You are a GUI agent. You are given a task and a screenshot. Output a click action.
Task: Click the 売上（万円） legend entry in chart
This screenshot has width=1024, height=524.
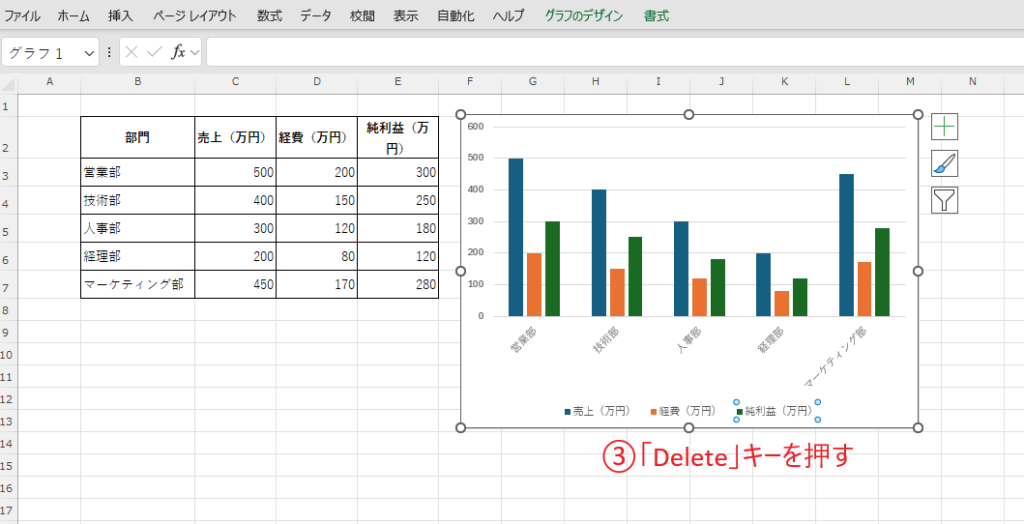597,411
